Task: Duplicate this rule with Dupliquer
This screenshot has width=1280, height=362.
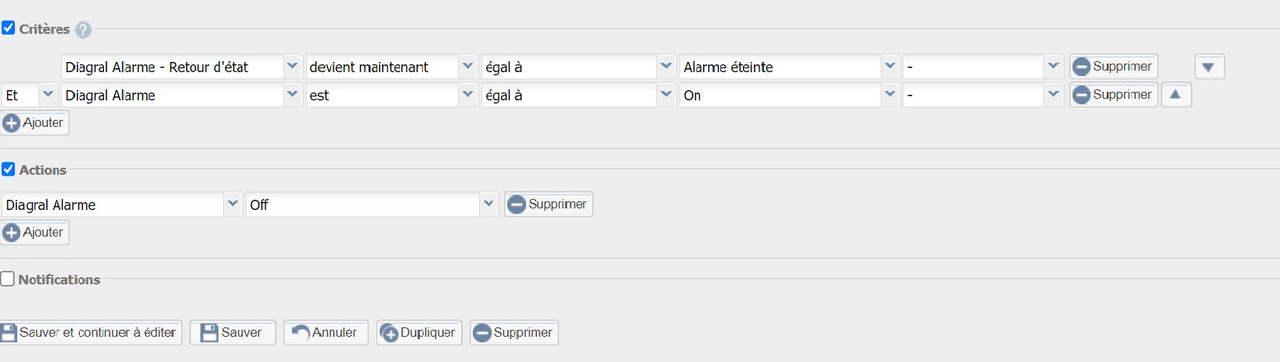Action: coord(419,332)
